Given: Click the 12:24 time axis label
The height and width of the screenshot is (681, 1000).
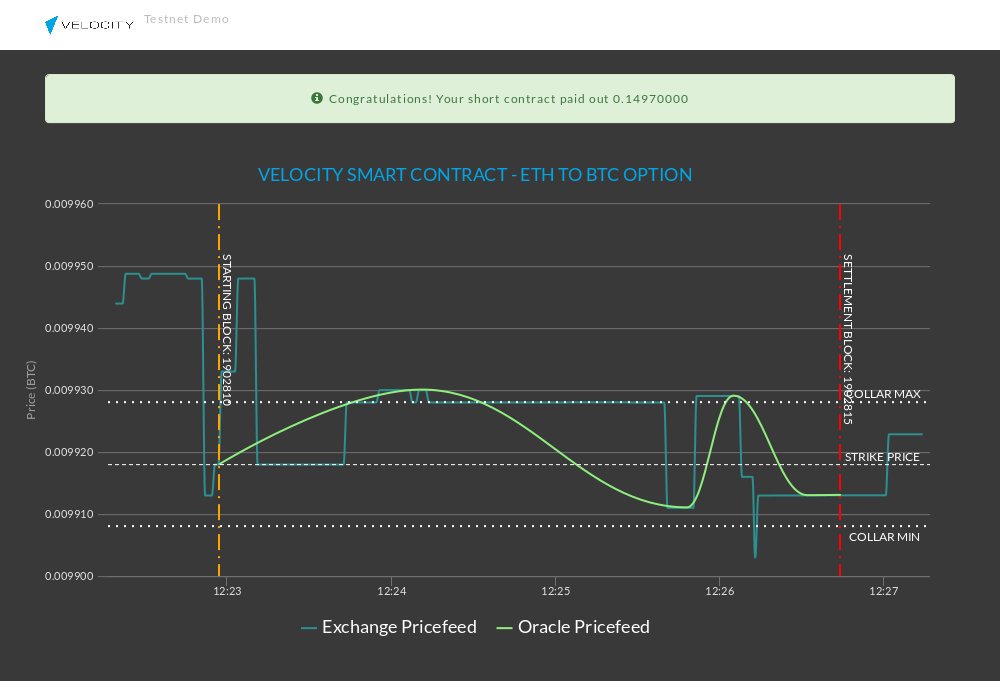Looking at the screenshot, I should tap(391, 592).
